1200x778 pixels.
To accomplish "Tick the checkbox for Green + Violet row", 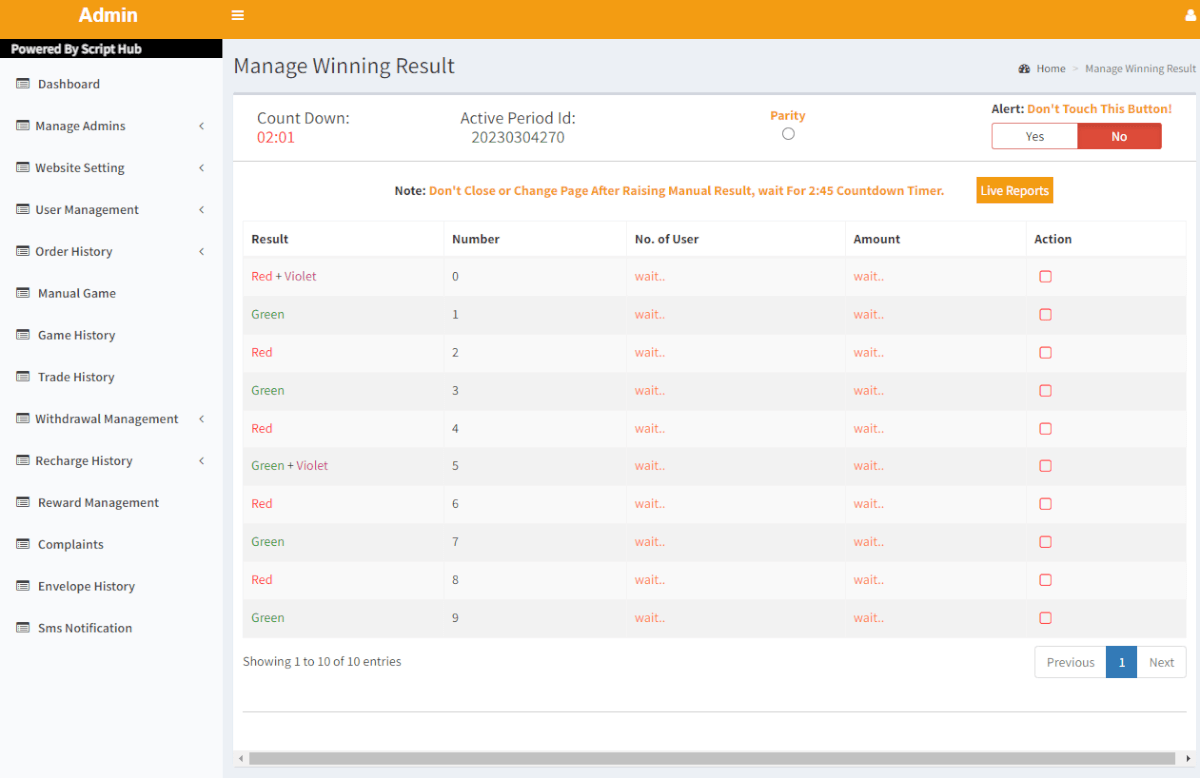I will pyautogui.click(x=1045, y=466).
